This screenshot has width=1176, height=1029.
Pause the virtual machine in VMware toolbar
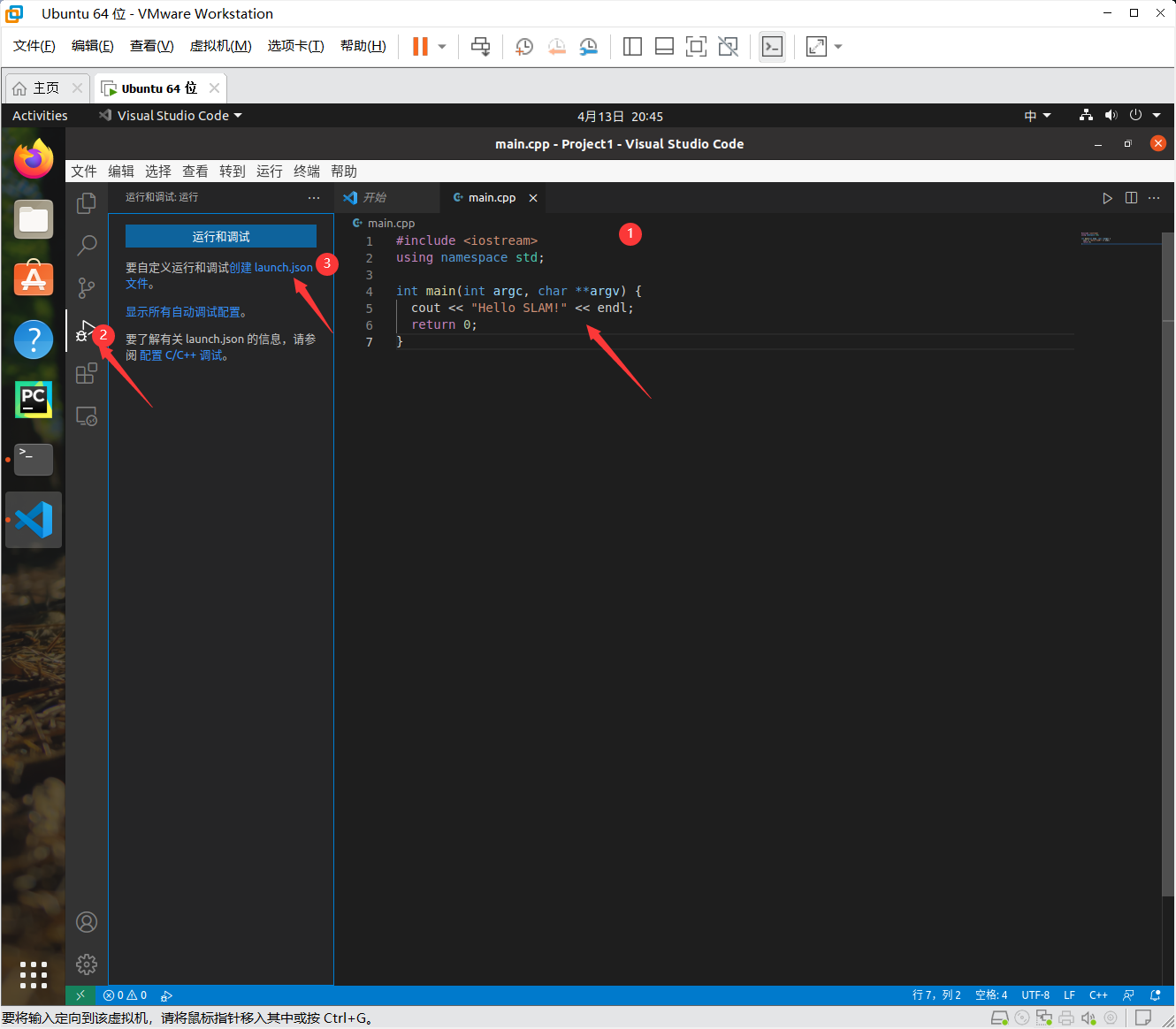[x=420, y=47]
